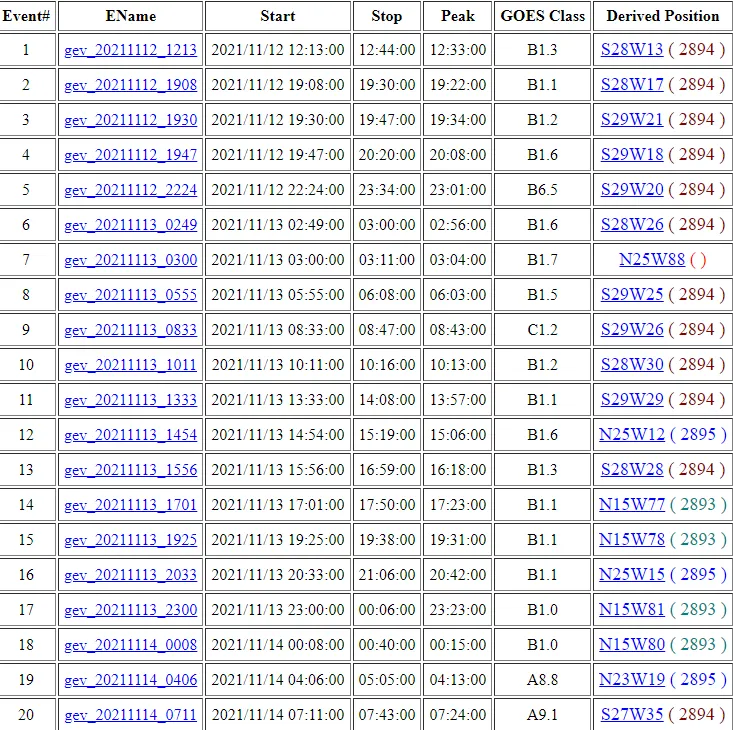Screen dimensions: 733x730
Task: Follow position link S29W21
Action: (x=632, y=120)
